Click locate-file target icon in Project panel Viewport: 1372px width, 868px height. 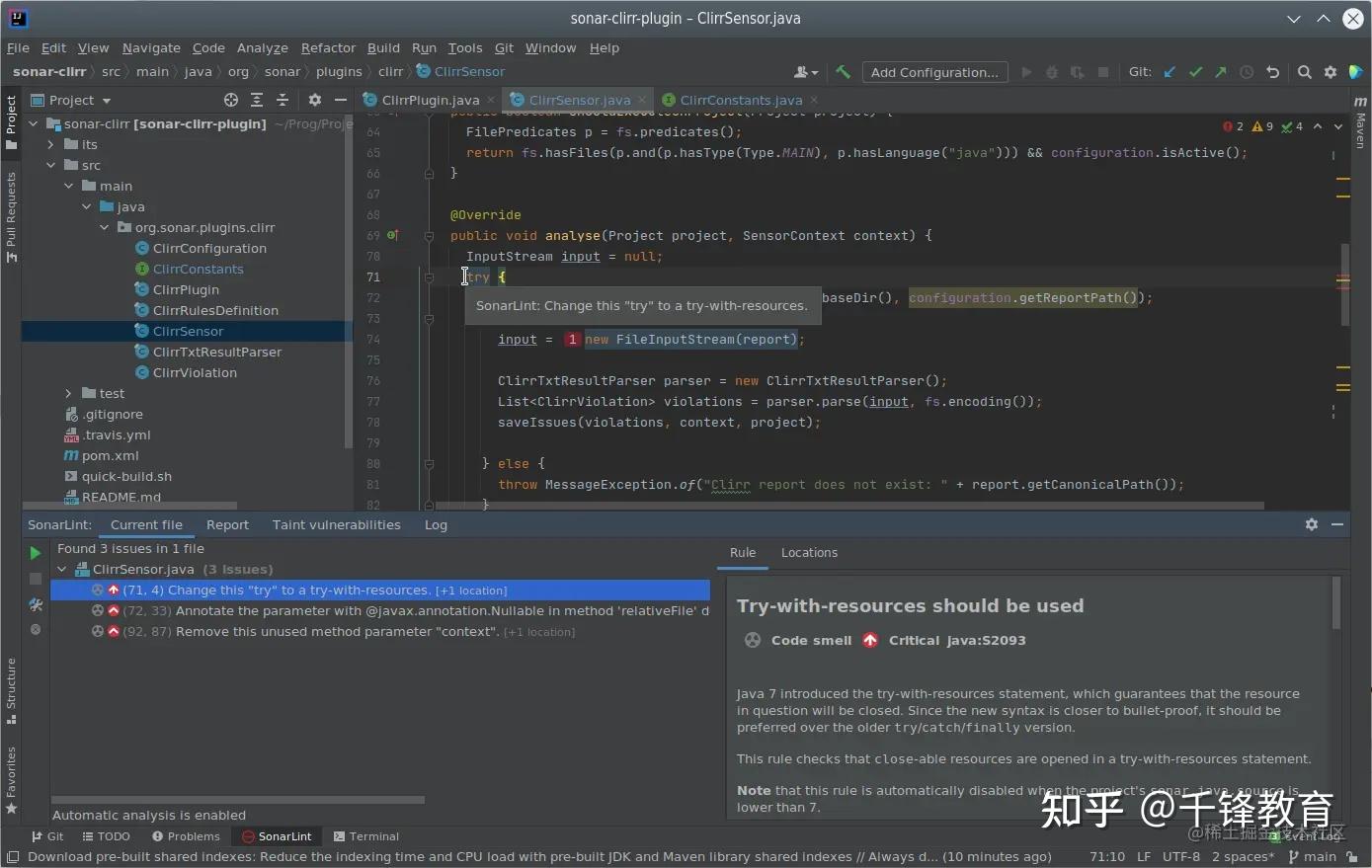231,100
